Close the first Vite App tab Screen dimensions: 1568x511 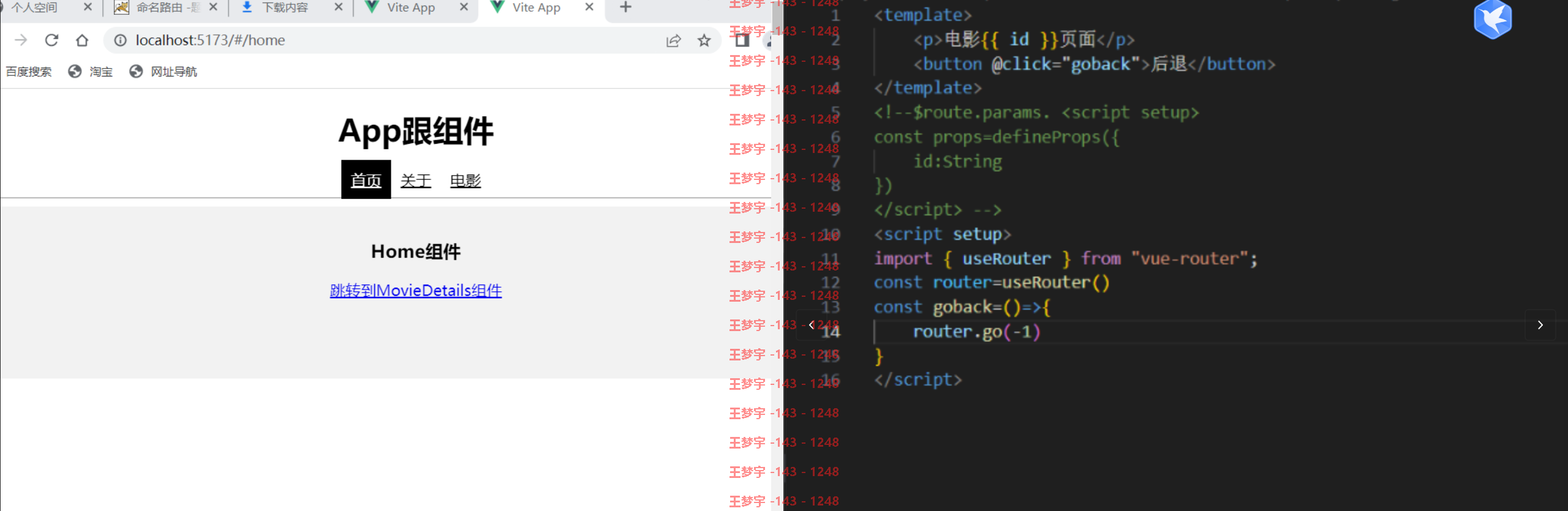click(464, 7)
